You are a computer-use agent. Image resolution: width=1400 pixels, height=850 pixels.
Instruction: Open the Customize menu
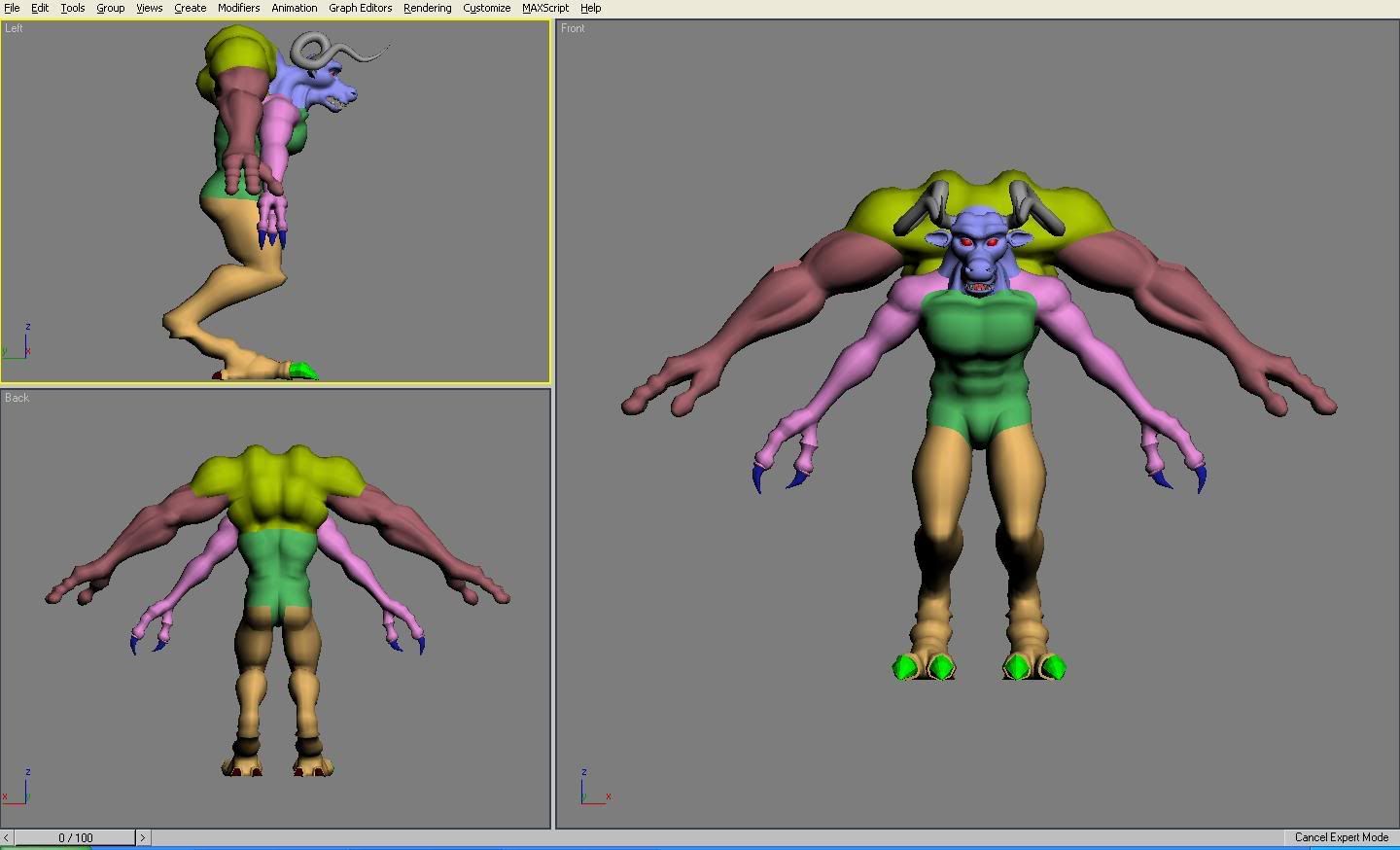(486, 8)
